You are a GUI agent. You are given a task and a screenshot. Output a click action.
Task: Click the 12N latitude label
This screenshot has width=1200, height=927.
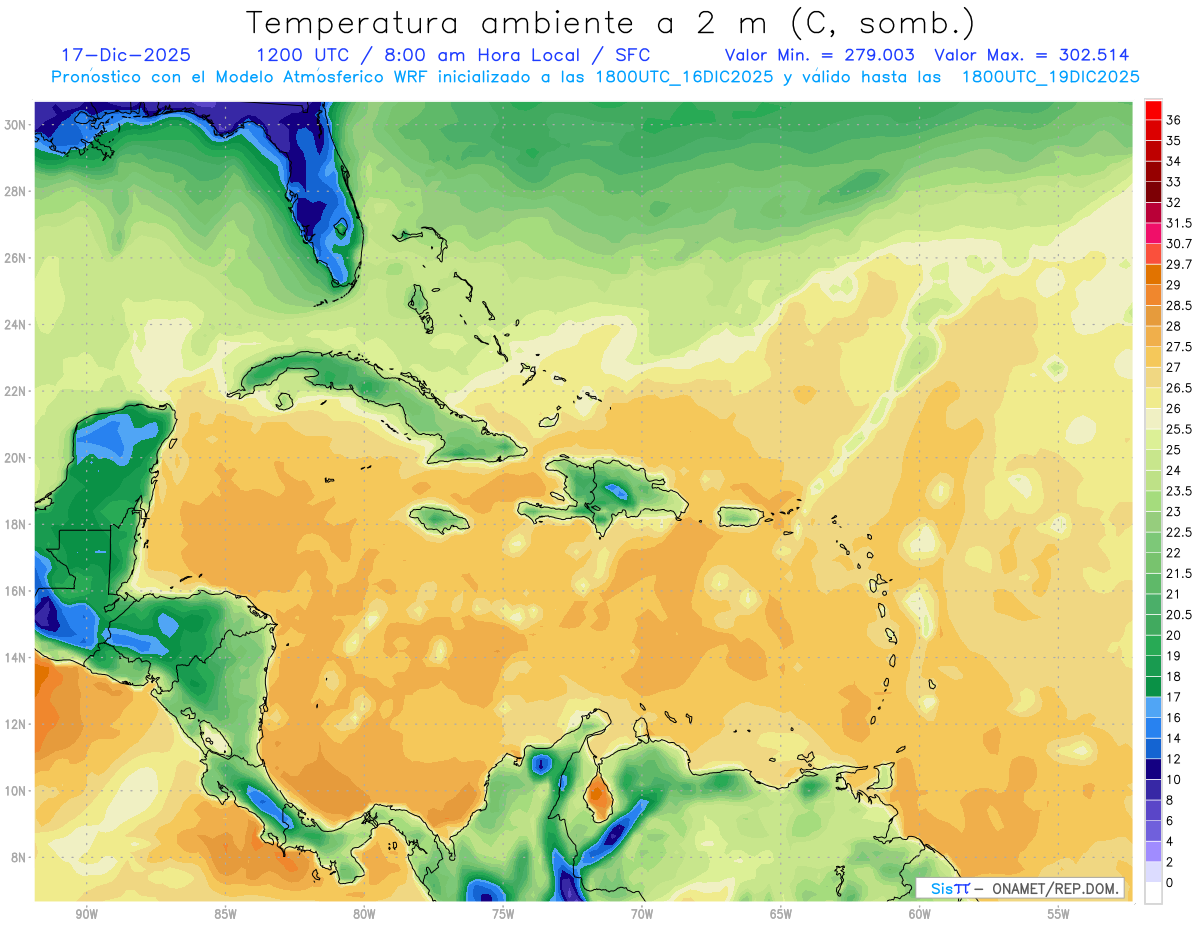[x=16, y=724]
